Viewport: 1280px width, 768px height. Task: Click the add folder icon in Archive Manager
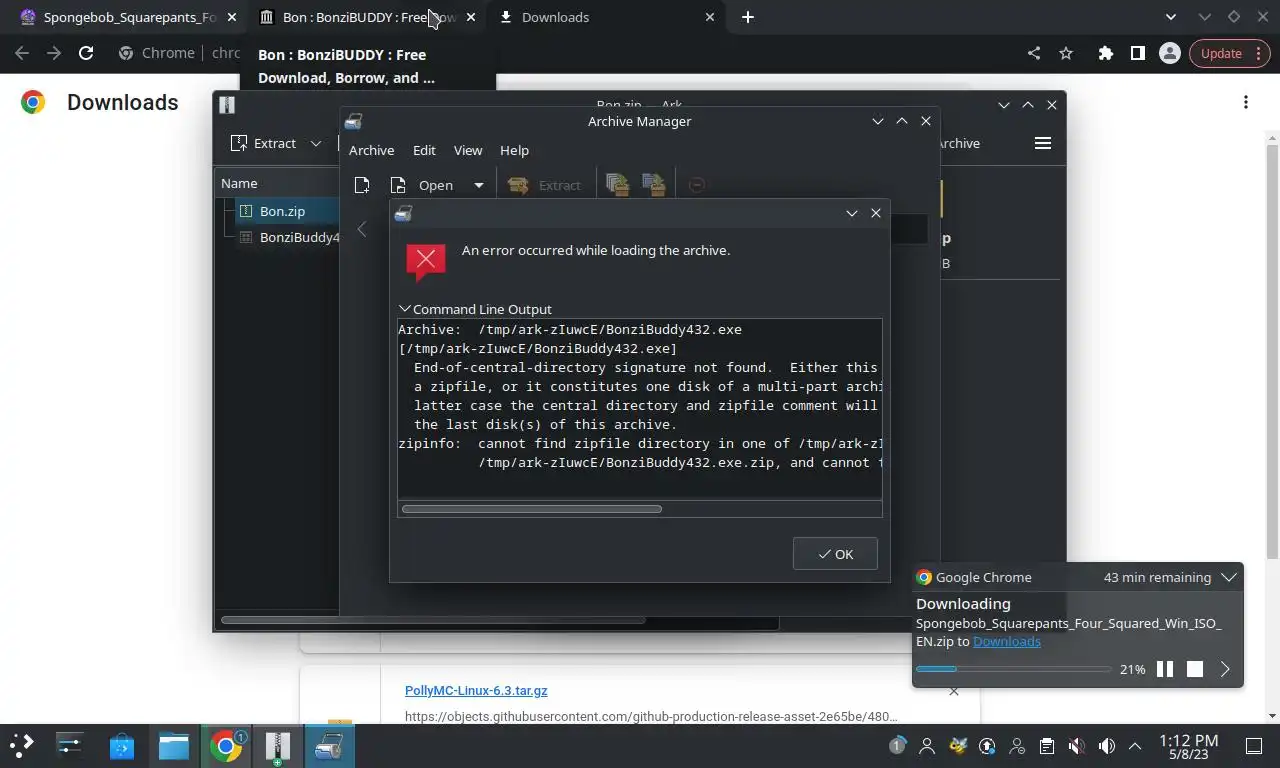(654, 185)
